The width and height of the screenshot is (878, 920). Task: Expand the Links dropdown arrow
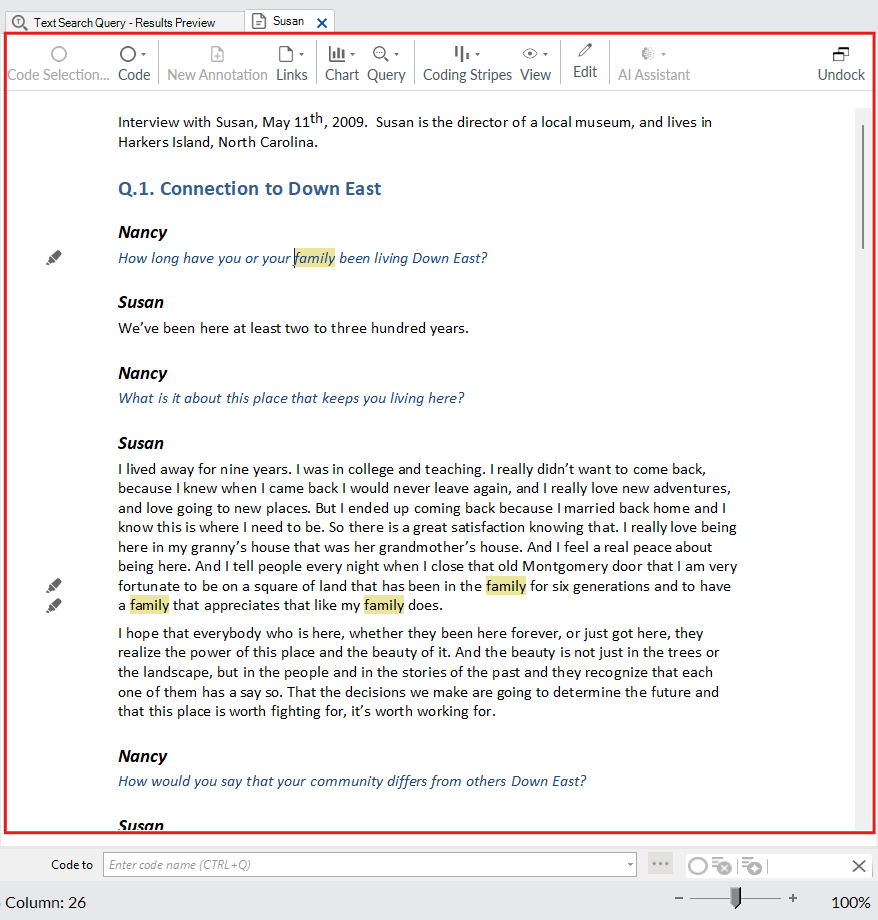click(x=302, y=55)
